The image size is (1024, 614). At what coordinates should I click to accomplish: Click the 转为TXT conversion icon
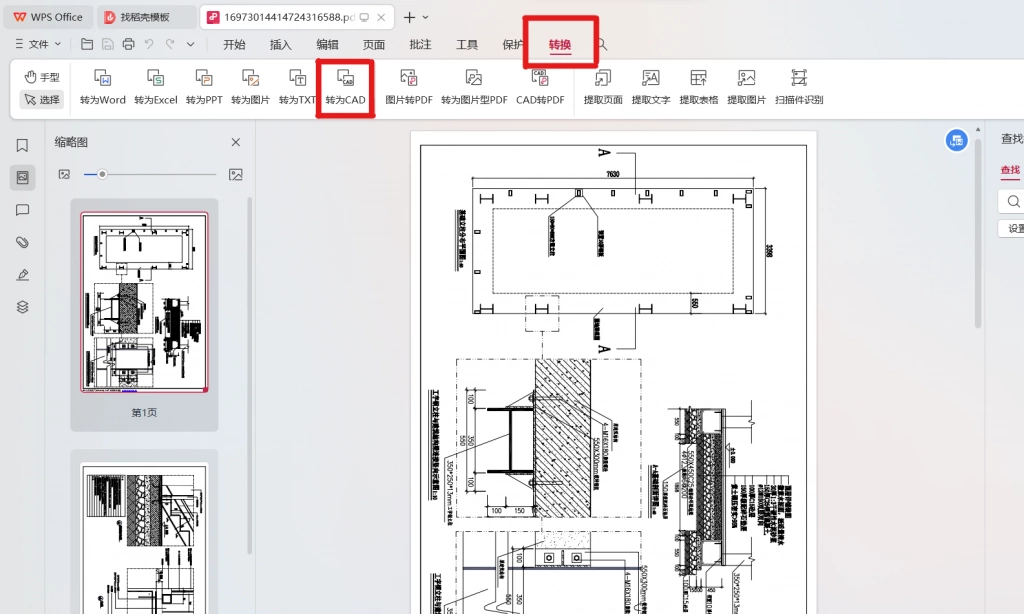click(x=297, y=86)
